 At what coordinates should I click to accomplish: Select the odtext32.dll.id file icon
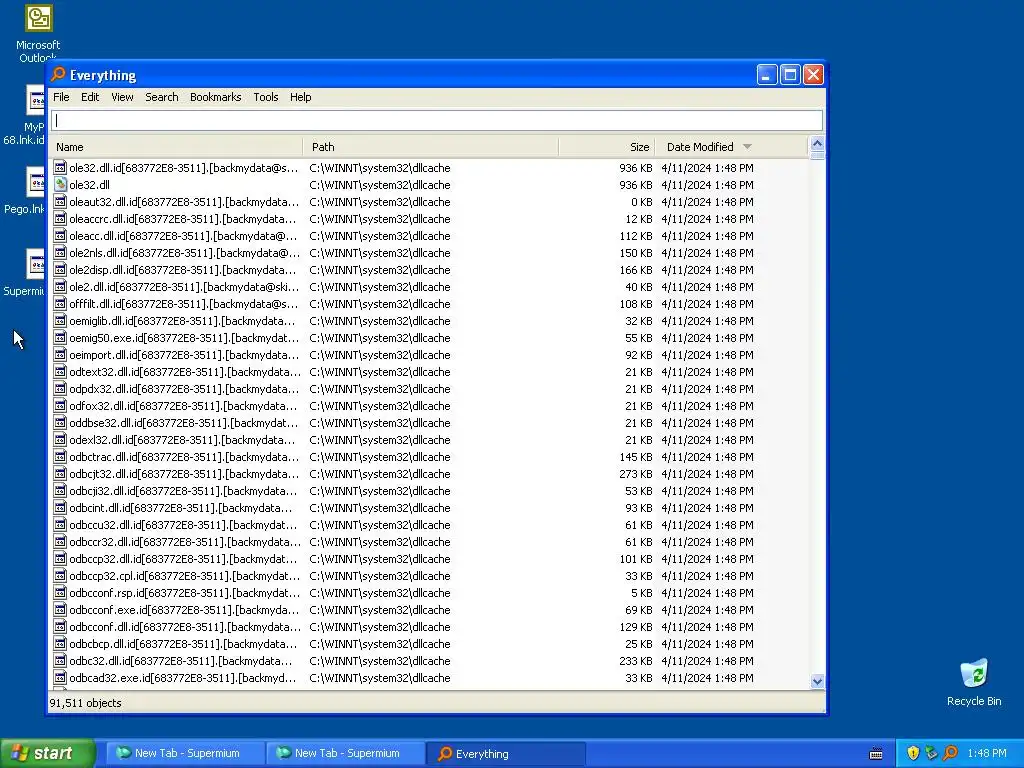pyautogui.click(x=60, y=372)
